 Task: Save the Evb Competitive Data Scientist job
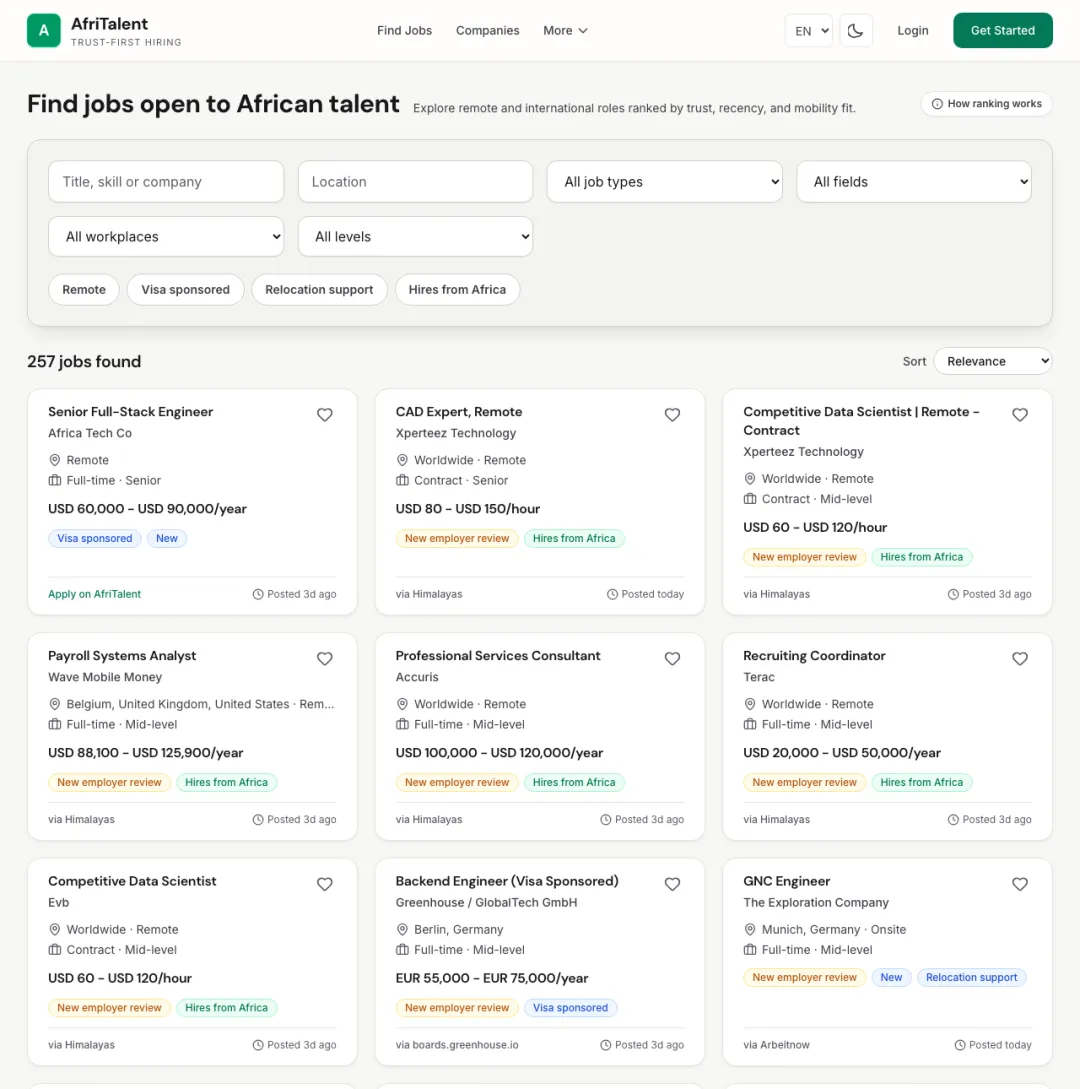(324, 884)
